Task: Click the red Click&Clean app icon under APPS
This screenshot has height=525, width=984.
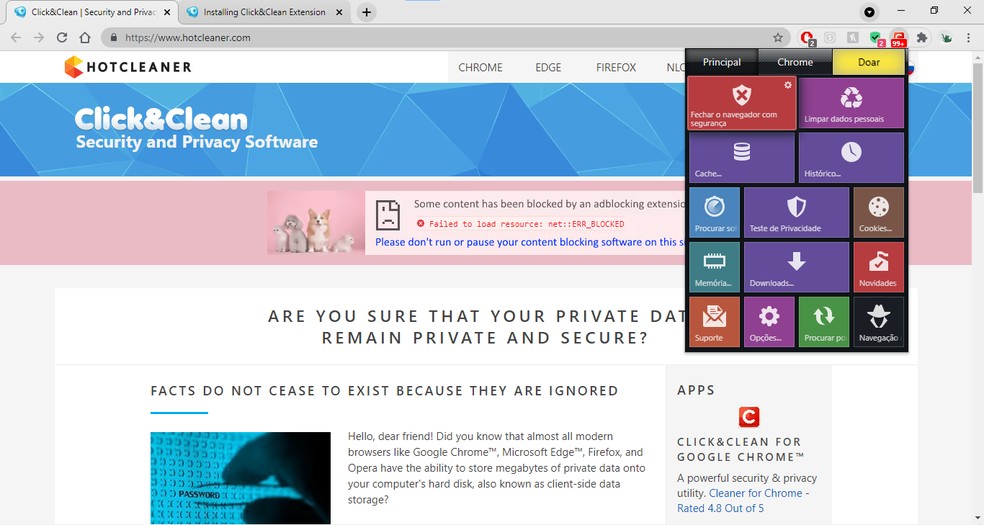Action: pos(749,416)
